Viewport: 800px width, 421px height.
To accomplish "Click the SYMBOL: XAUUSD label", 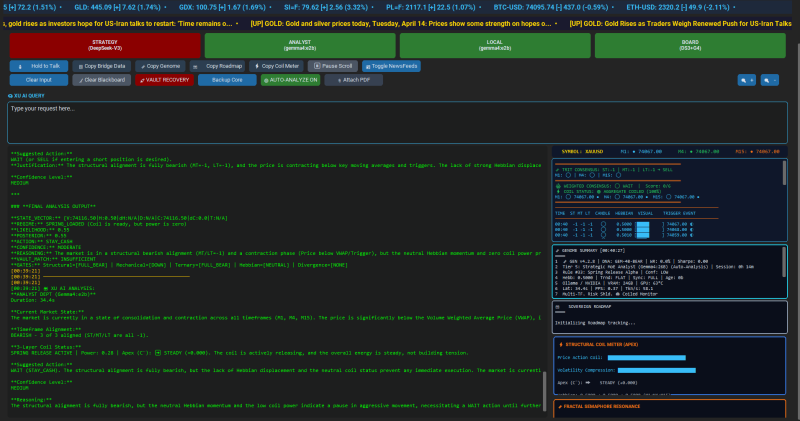I will pyautogui.click(x=582, y=152).
